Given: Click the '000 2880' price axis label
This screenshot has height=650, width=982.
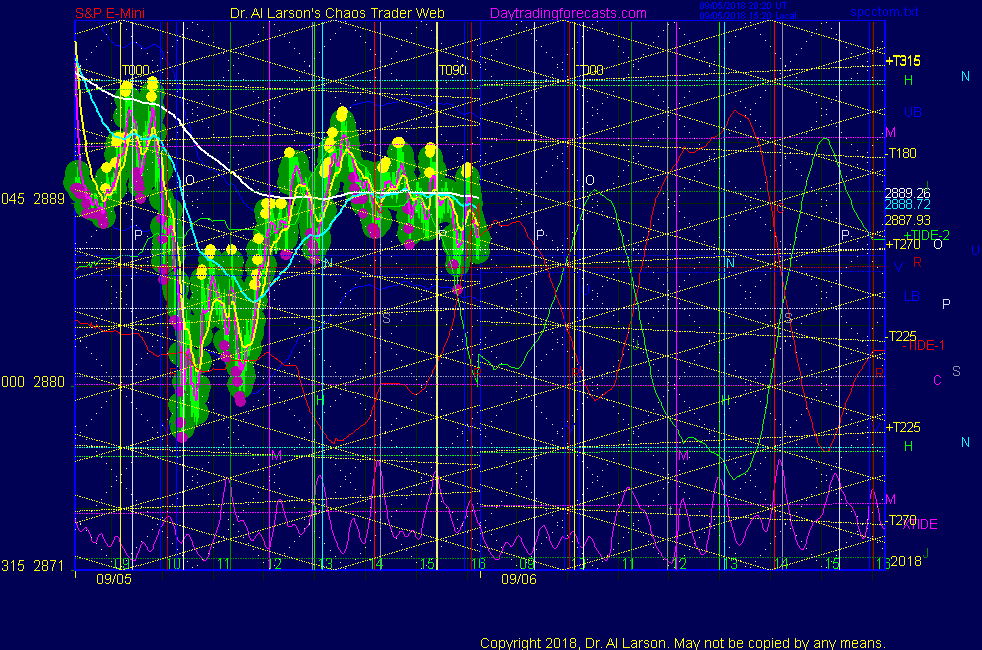Looking at the screenshot, I should tap(33, 382).
